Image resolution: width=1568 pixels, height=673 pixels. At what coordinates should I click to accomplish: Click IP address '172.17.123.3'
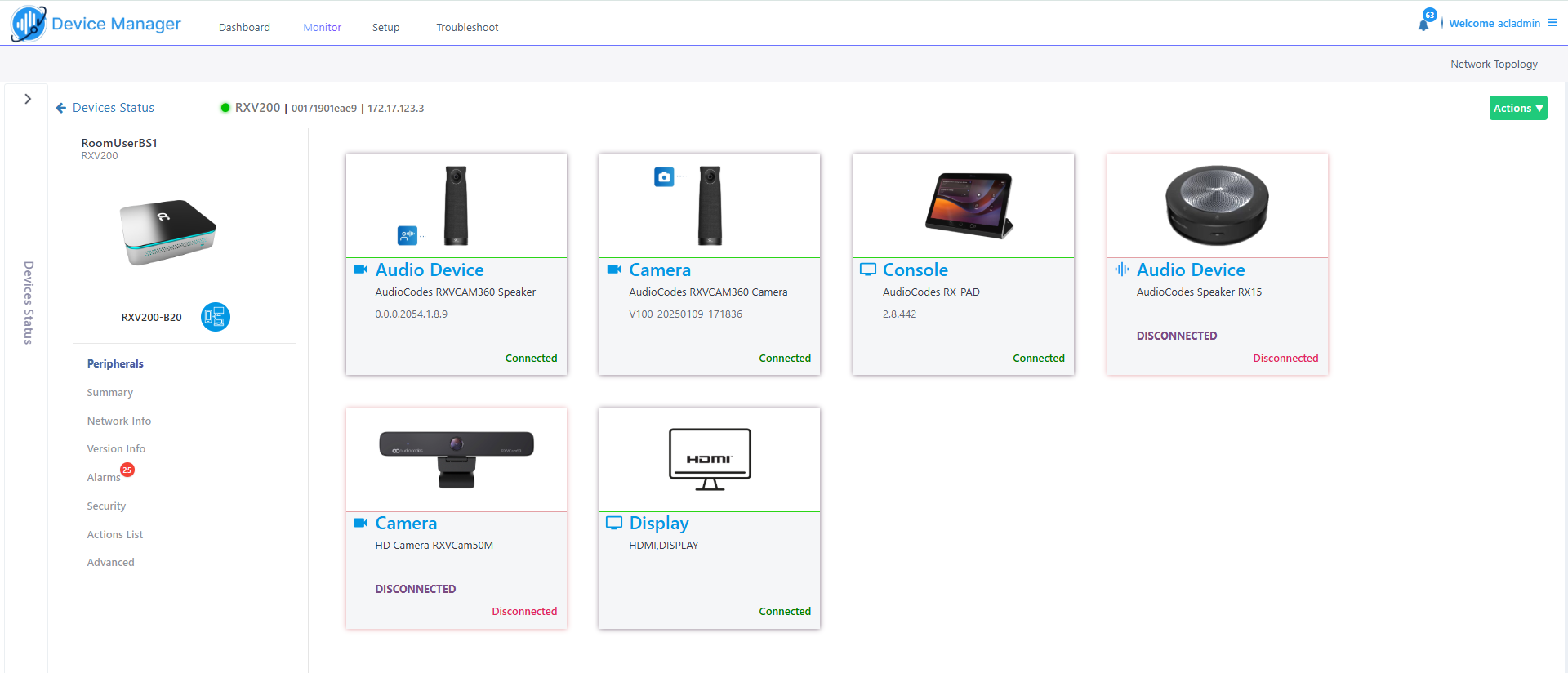[x=396, y=108]
